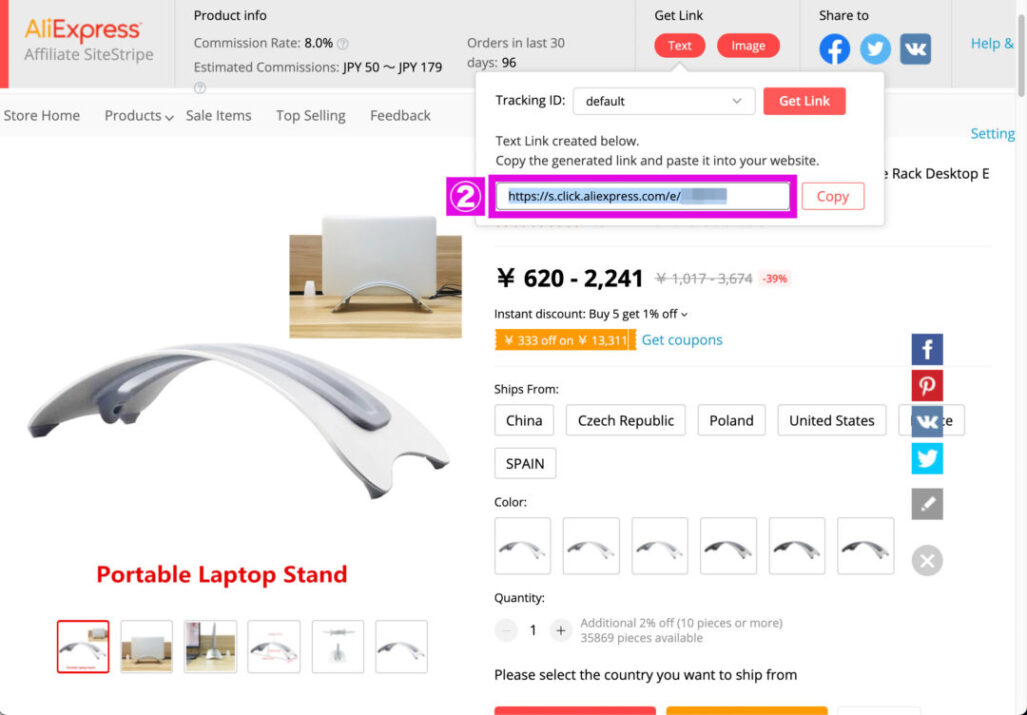Share to Facebook in SiteStripe bar
The width and height of the screenshot is (1027, 715).
click(834, 49)
